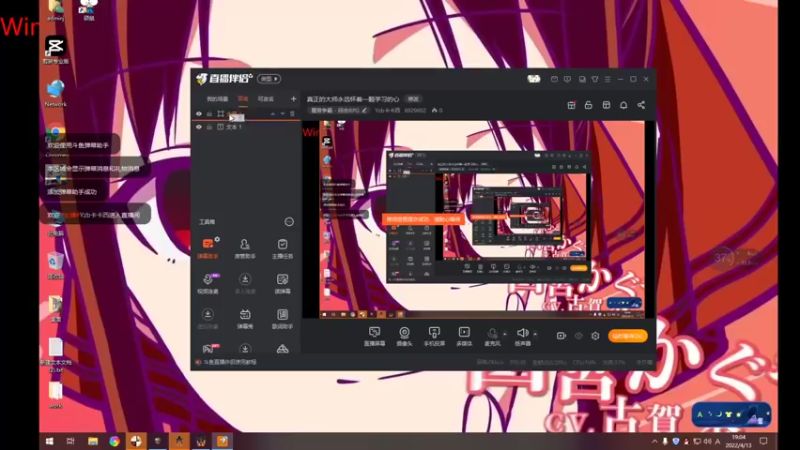Open Windows Start menu
This screenshot has width=800, height=450.
pos(49,441)
